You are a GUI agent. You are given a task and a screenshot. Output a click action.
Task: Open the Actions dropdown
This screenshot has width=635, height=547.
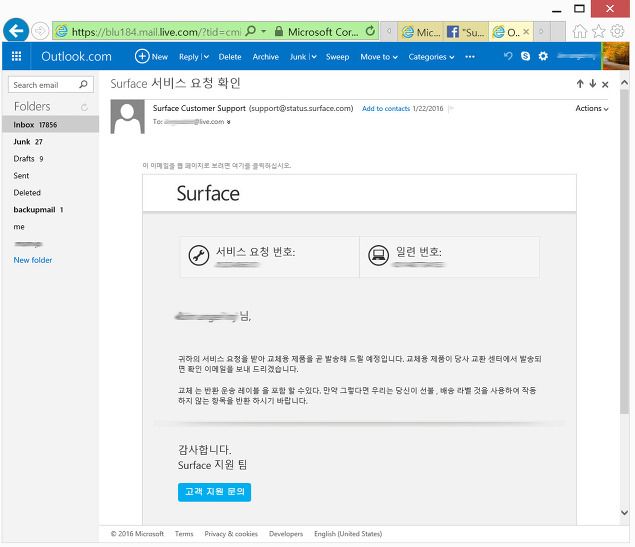click(592, 109)
